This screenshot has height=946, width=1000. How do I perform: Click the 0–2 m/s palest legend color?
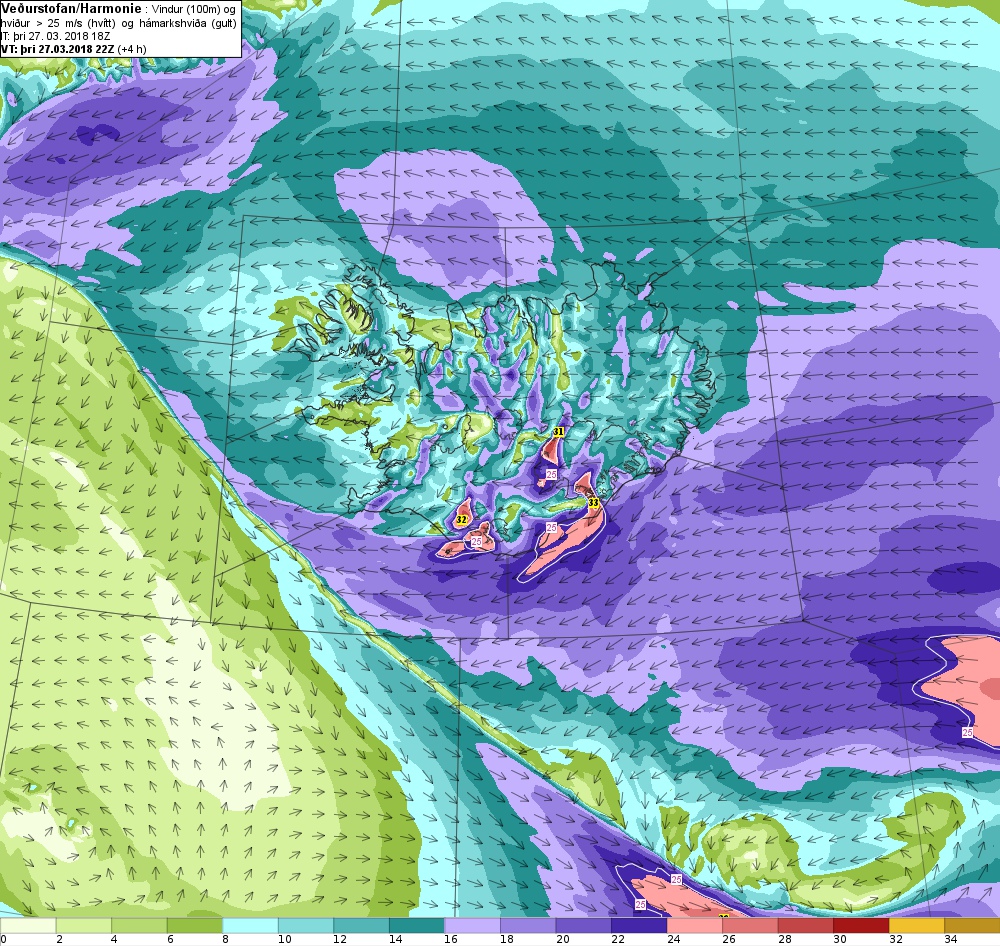[x=28, y=925]
